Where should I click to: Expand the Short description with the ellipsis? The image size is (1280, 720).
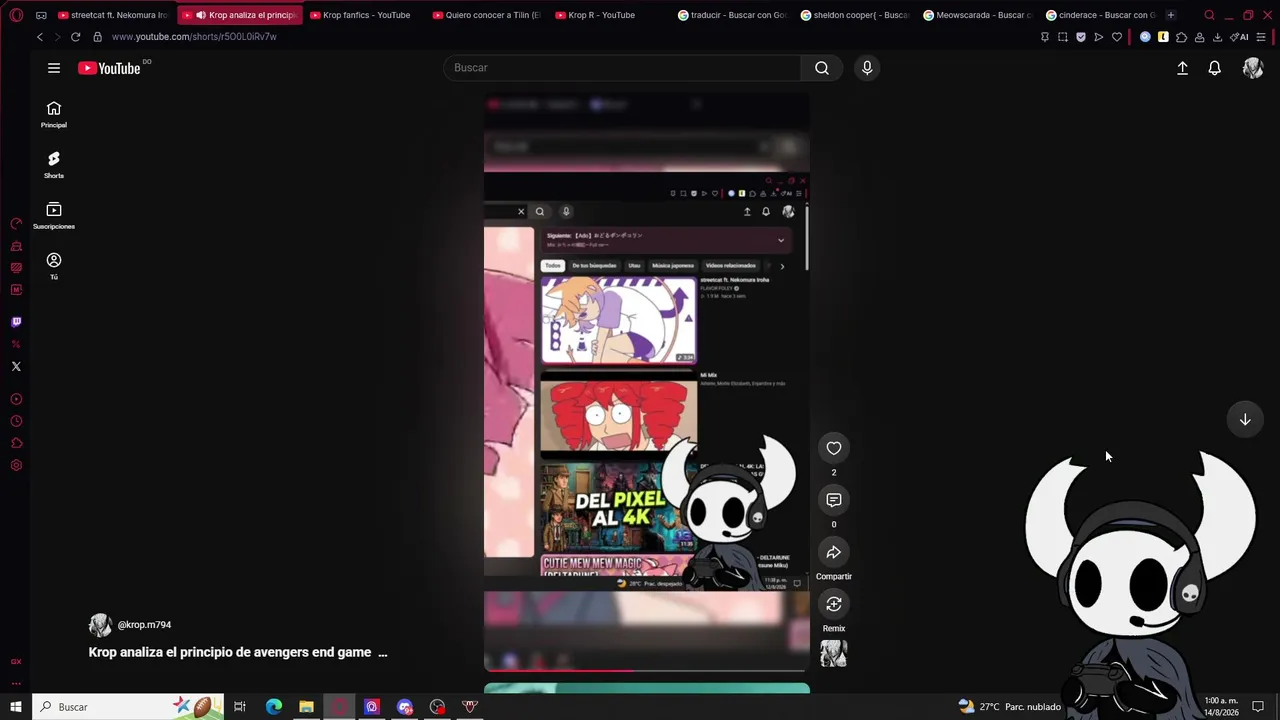(382, 652)
